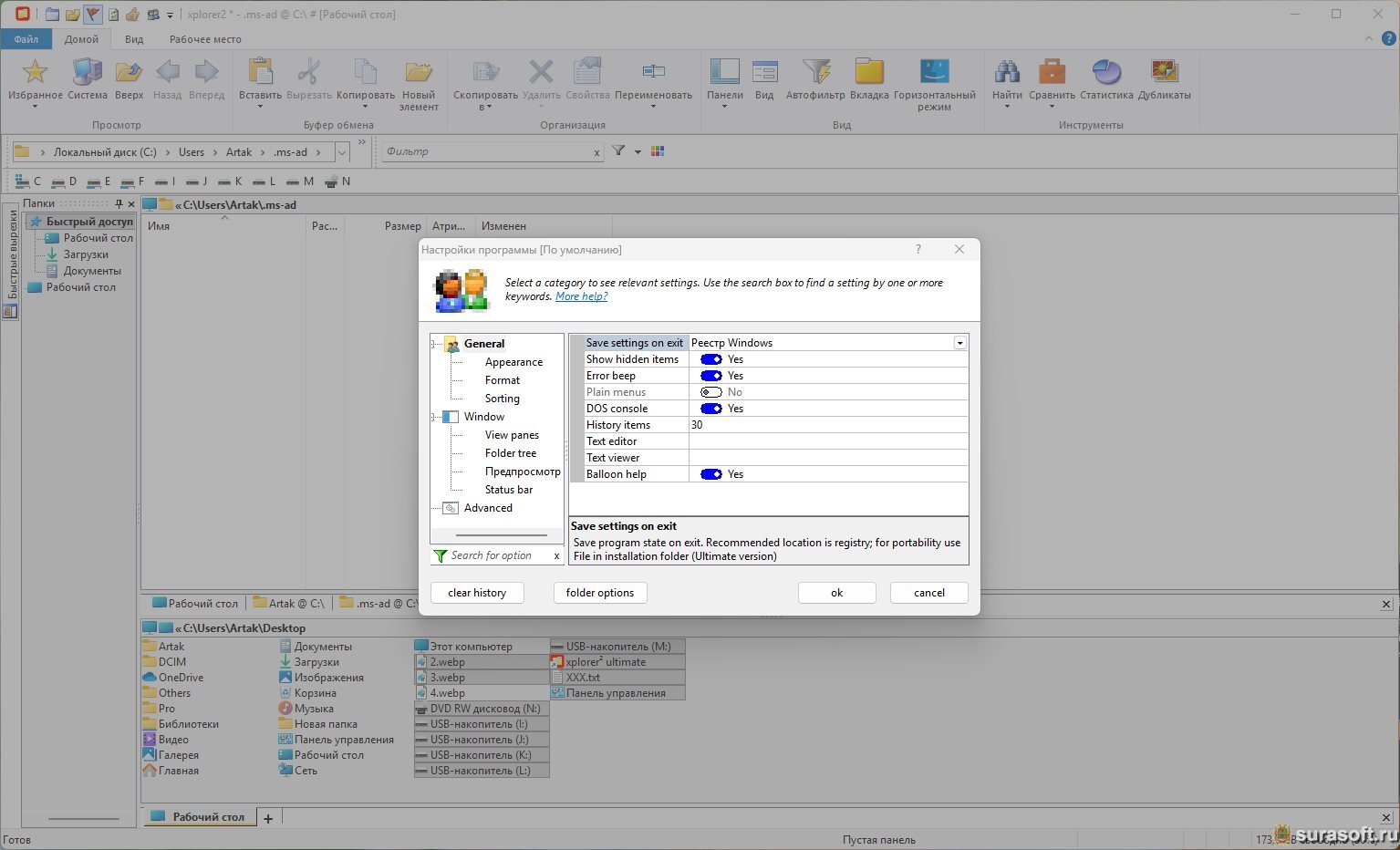
Task: Toggle the Show hidden items switch
Action: (x=710, y=359)
